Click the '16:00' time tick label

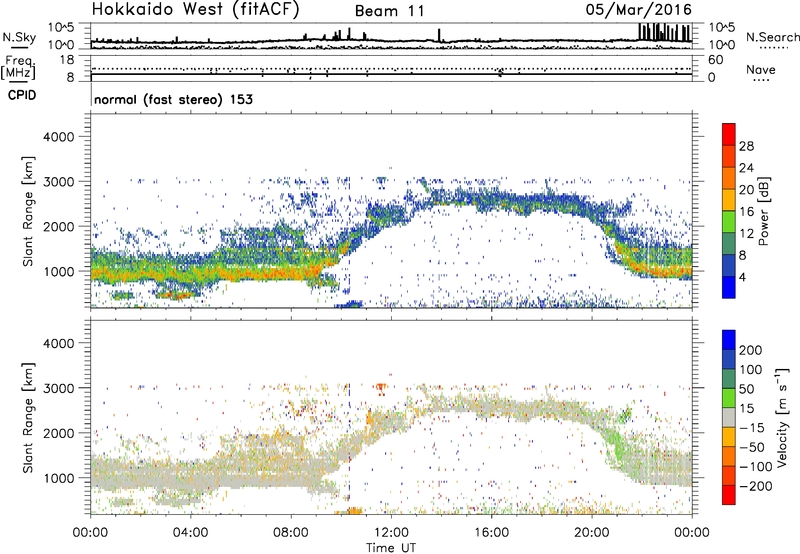[x=491, y=533]
